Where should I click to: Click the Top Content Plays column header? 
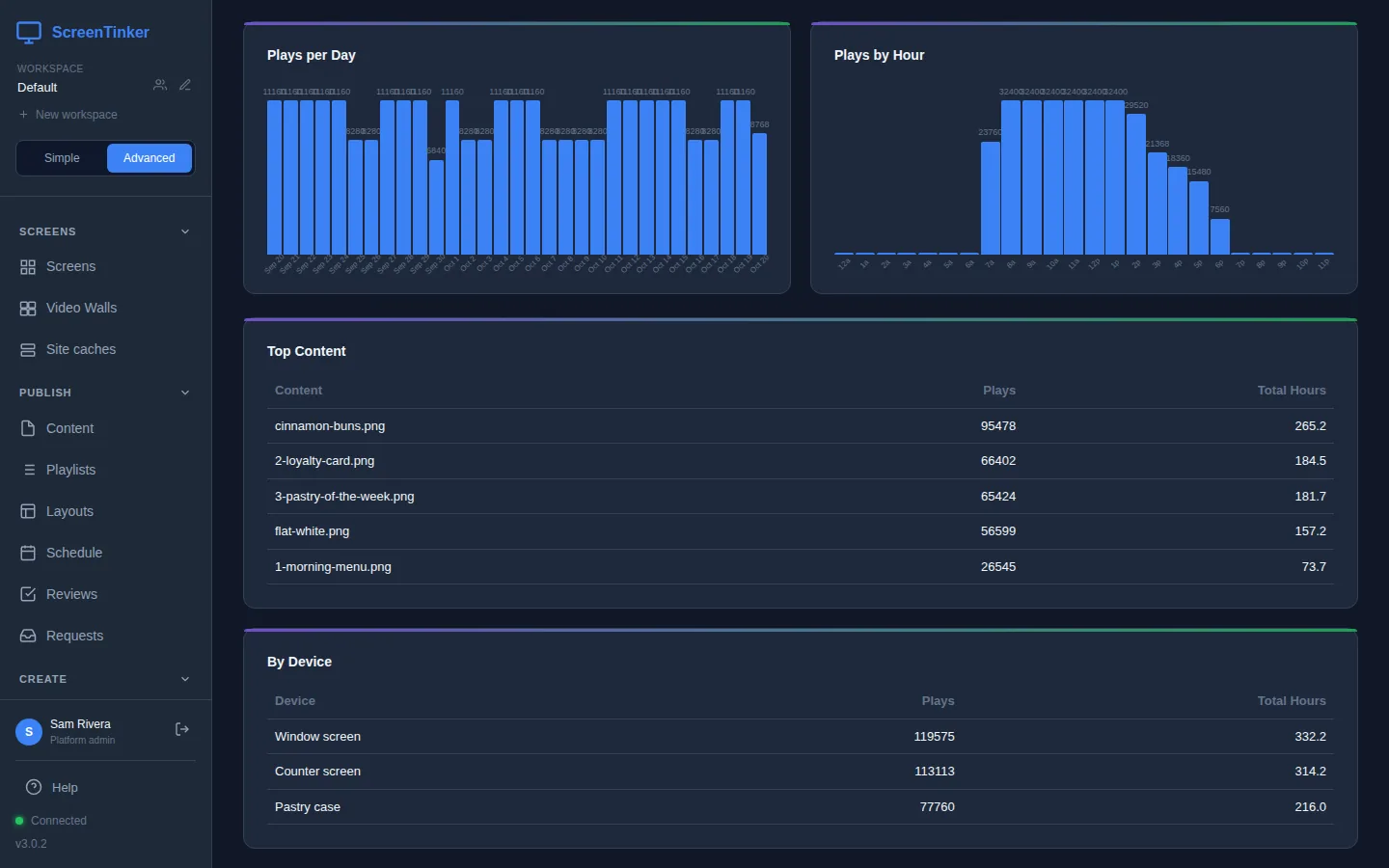tap(999, 391)
